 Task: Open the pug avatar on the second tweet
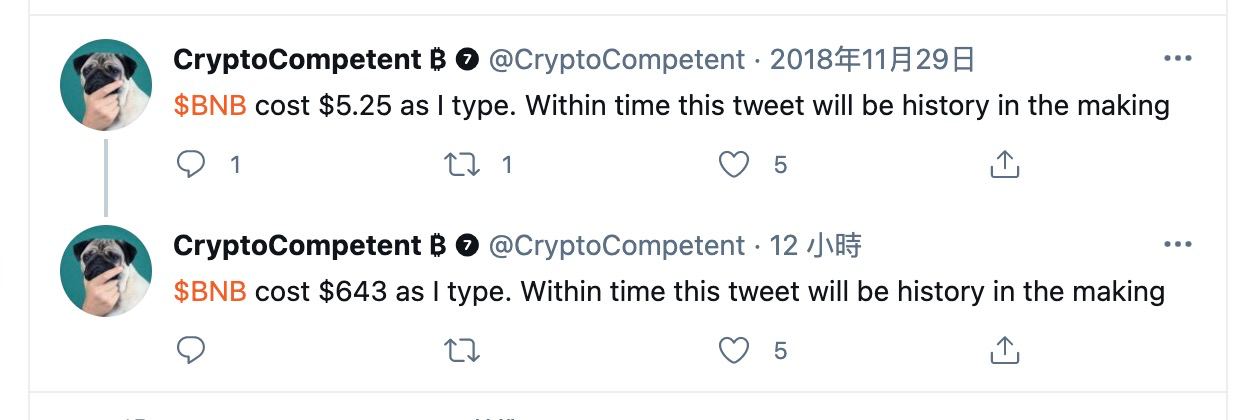[x=106, y=271]
